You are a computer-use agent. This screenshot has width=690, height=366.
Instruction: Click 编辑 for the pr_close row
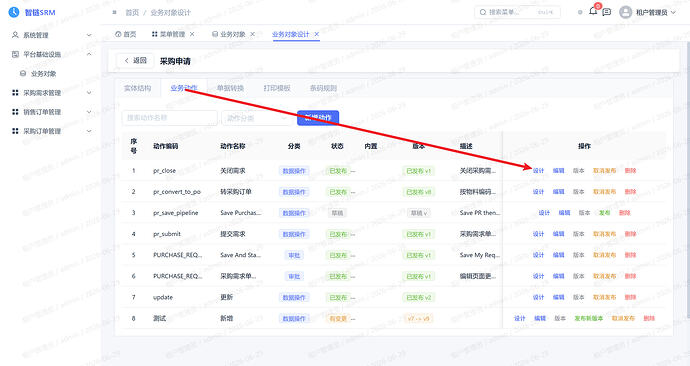[x=558, y=171]
